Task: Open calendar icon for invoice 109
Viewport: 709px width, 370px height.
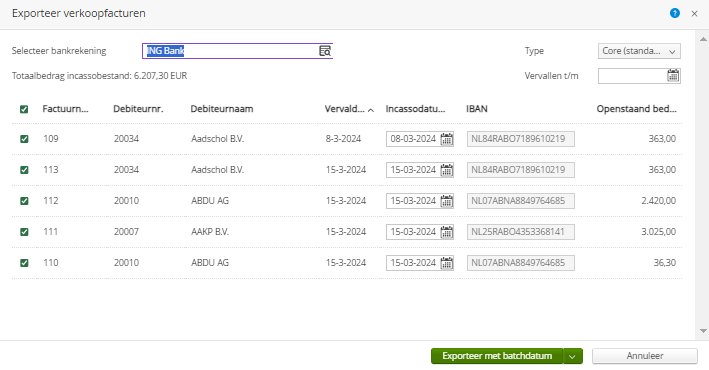Action: (x=447, y=139)
